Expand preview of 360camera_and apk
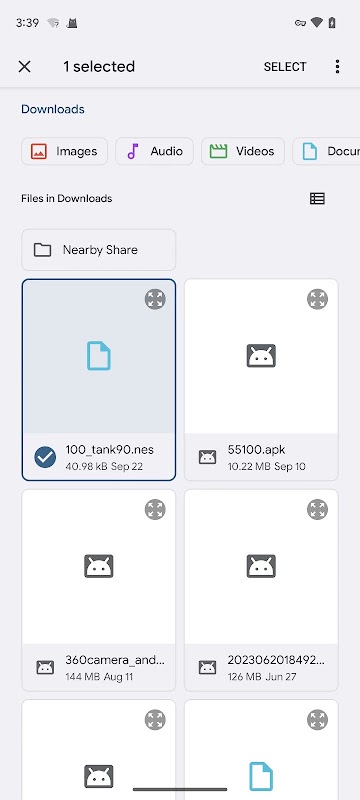The width and height of the screenshot is (360, 800). point(155,510)
